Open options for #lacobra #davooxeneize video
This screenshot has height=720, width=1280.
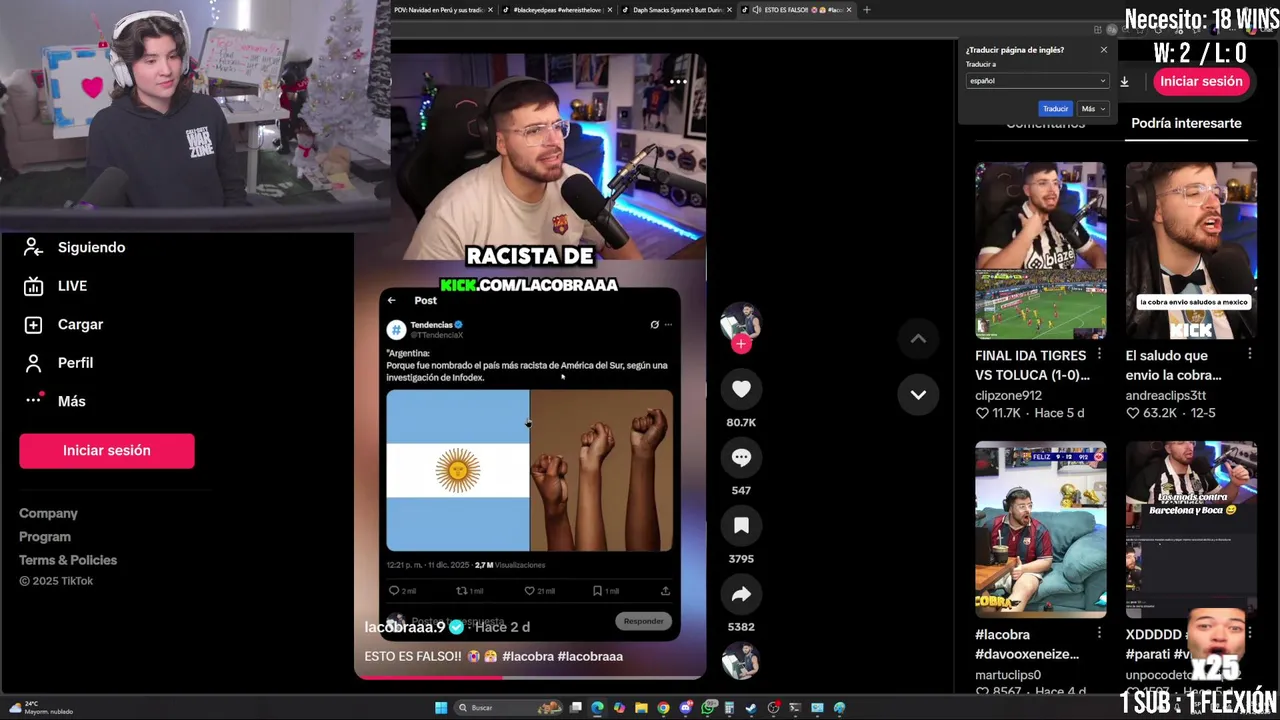pos(1099,633)
